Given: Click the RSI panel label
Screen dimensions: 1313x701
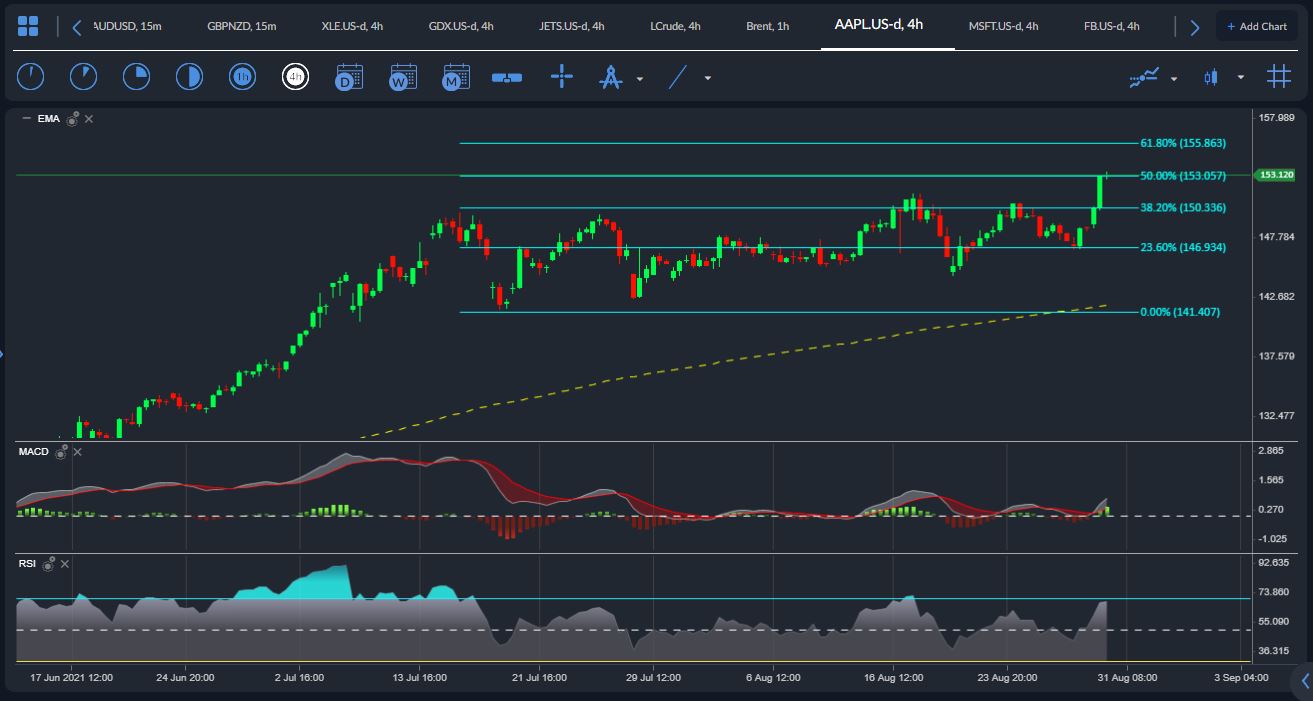Looking at the screenshot, I should click(27, 564).
